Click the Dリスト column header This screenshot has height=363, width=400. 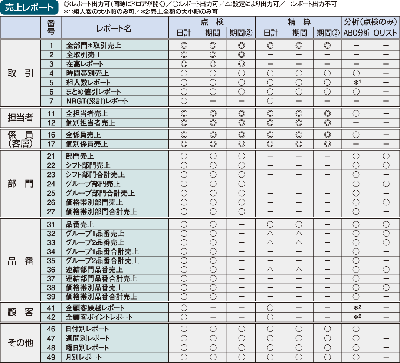pyautogui.click(x=386, y=33)
